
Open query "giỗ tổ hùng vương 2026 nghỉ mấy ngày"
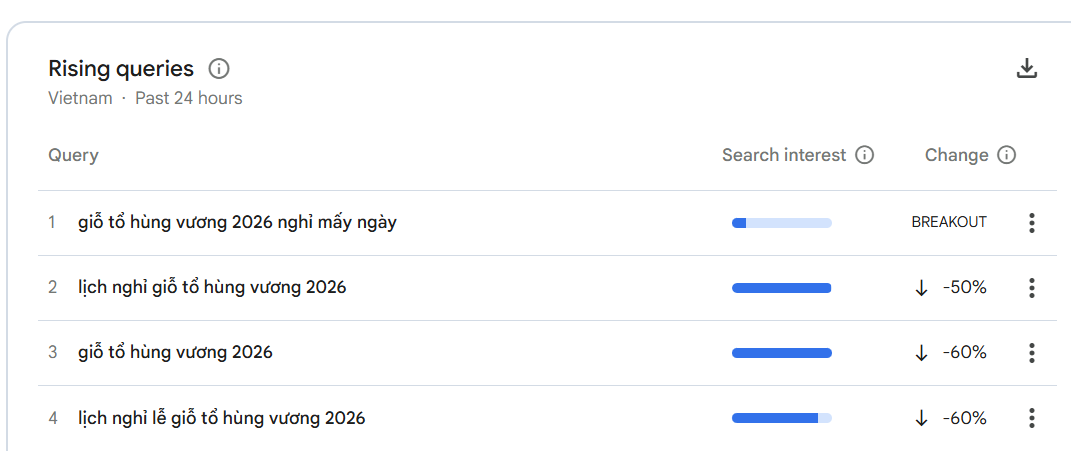237,223
